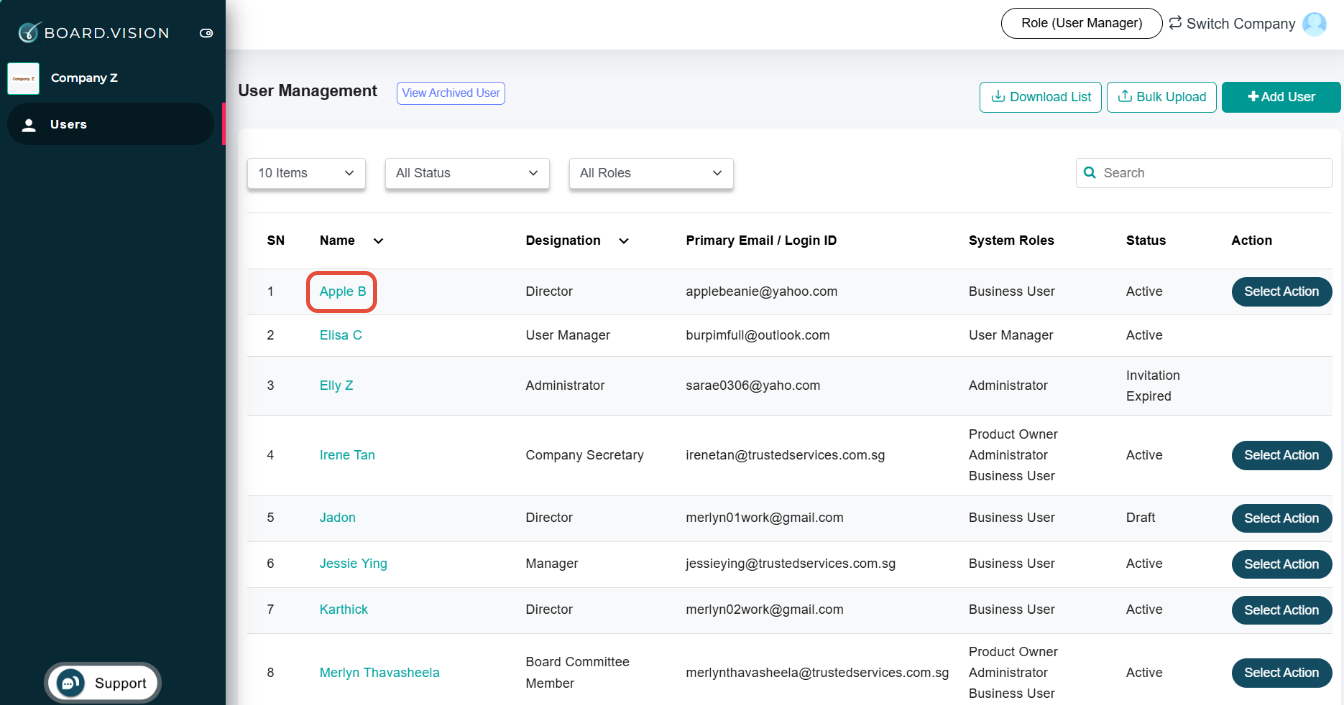The image size is (1344, 705).
Task: Click the Board.Vision logo
Action: point(95,32)
